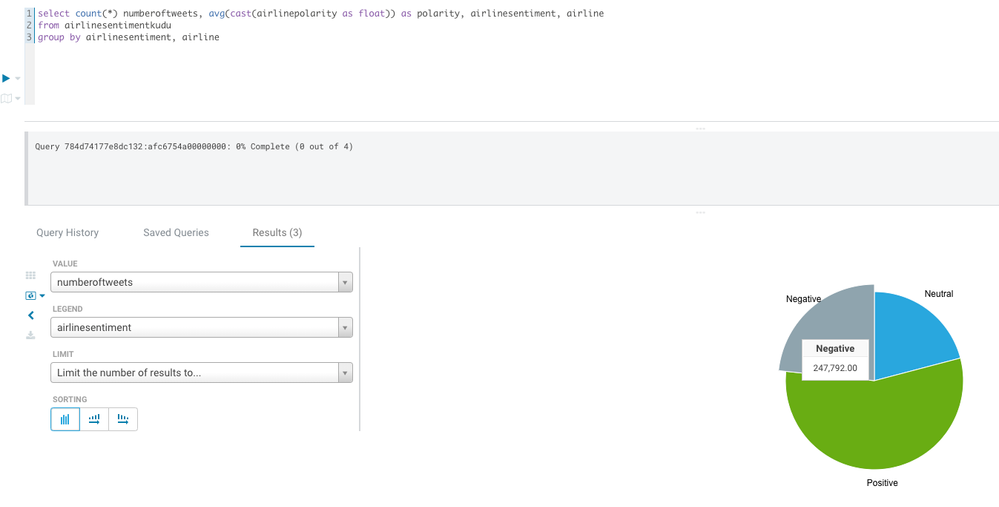999x507 pixels.
Task: Open the dropdown arrow beside the play button
Action: coord(18,79)
